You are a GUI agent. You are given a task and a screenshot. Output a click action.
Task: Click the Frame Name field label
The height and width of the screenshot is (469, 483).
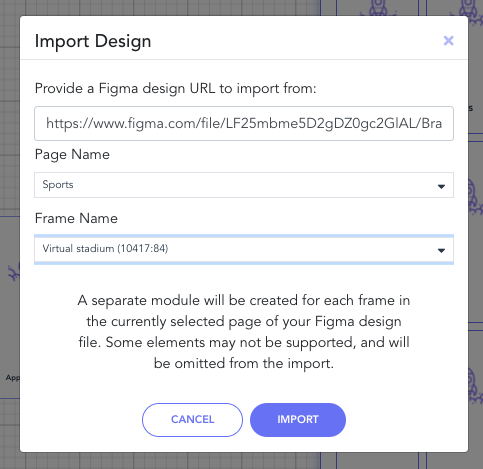pyautogui.click(x=76, y=218)
